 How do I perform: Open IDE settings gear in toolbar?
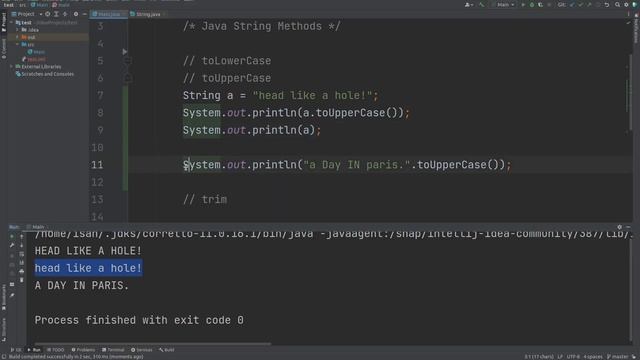pos(626,4)
